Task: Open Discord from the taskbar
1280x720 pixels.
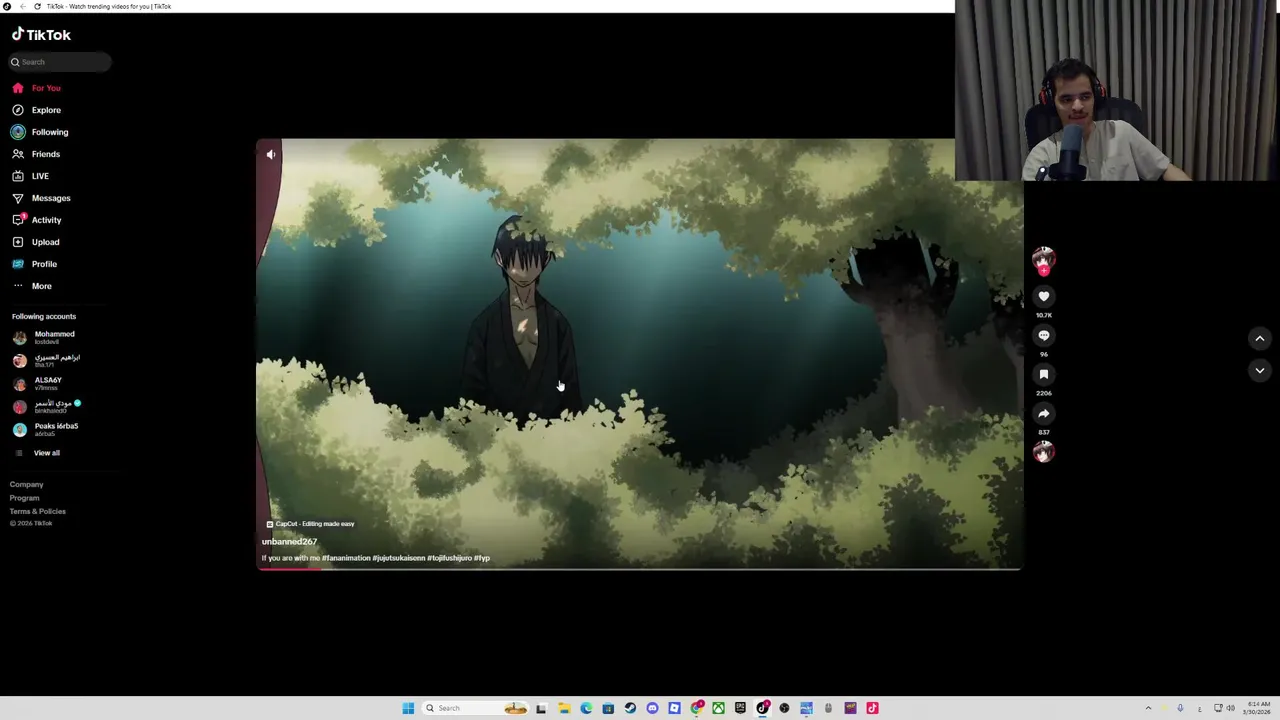Action: point(652,708)
